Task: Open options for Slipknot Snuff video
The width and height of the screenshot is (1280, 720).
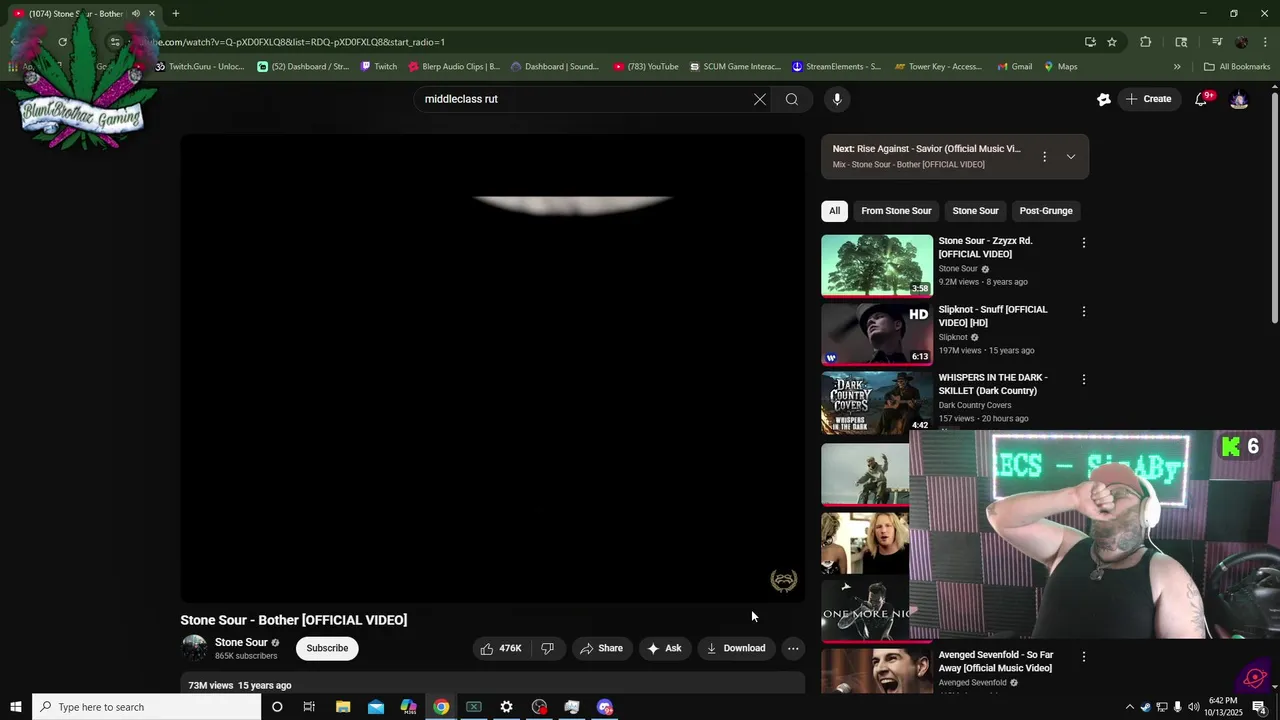Action: 1083,312
